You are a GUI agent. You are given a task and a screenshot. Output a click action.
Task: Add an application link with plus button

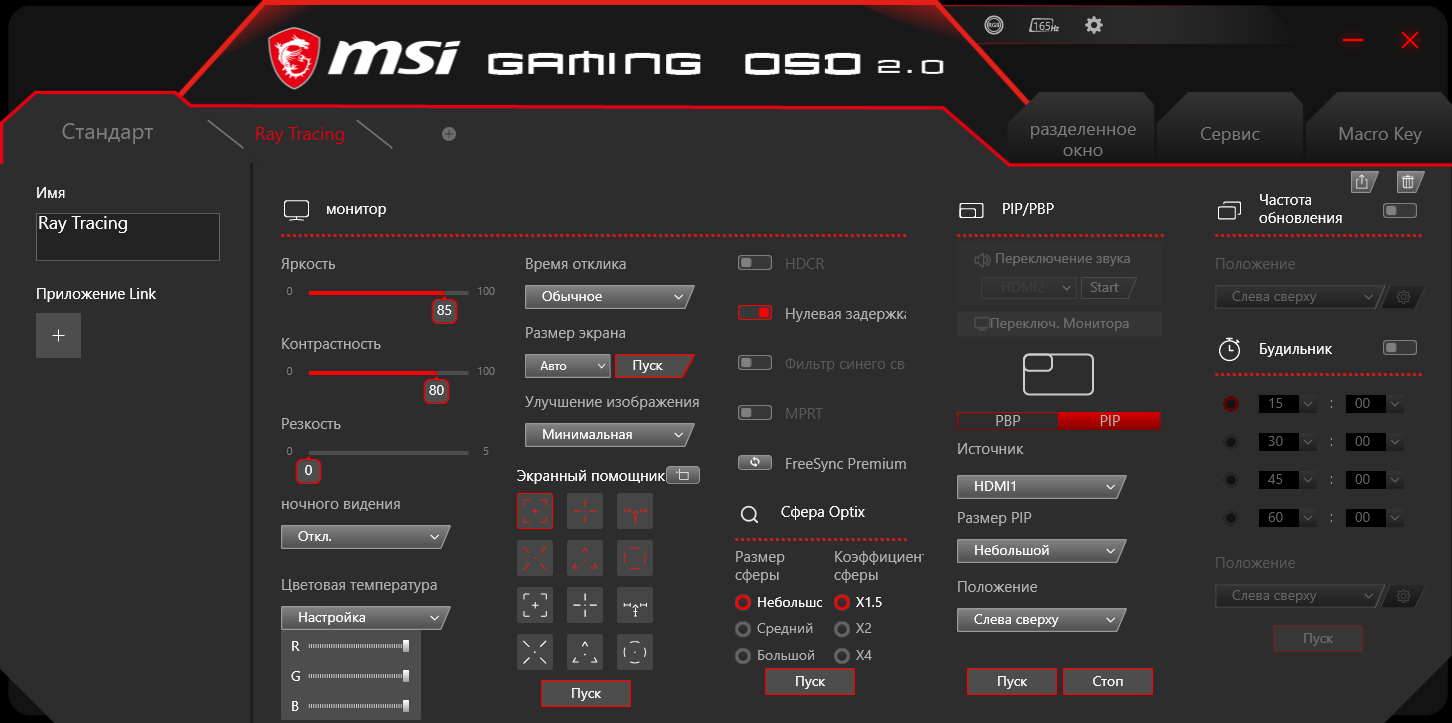click(x=58, y=335)
